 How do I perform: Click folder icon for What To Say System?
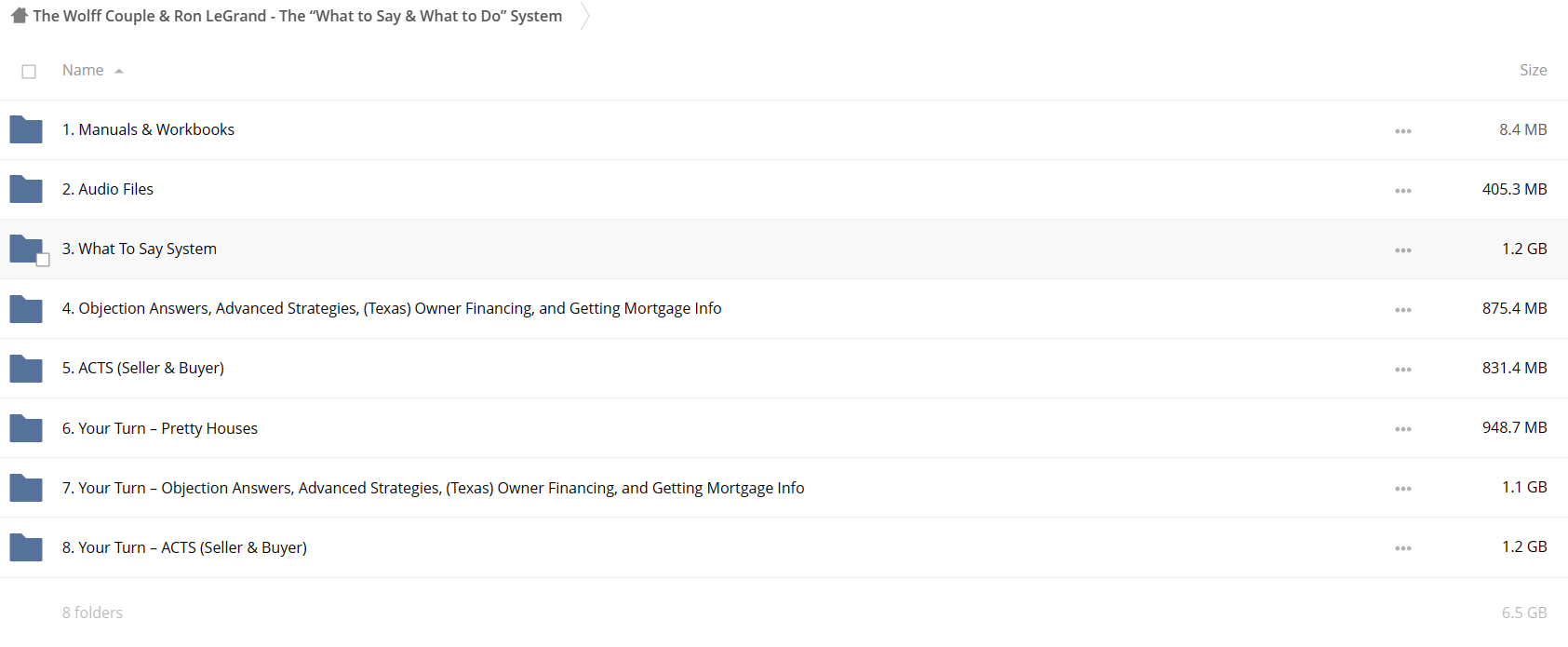tap(26, 249)
